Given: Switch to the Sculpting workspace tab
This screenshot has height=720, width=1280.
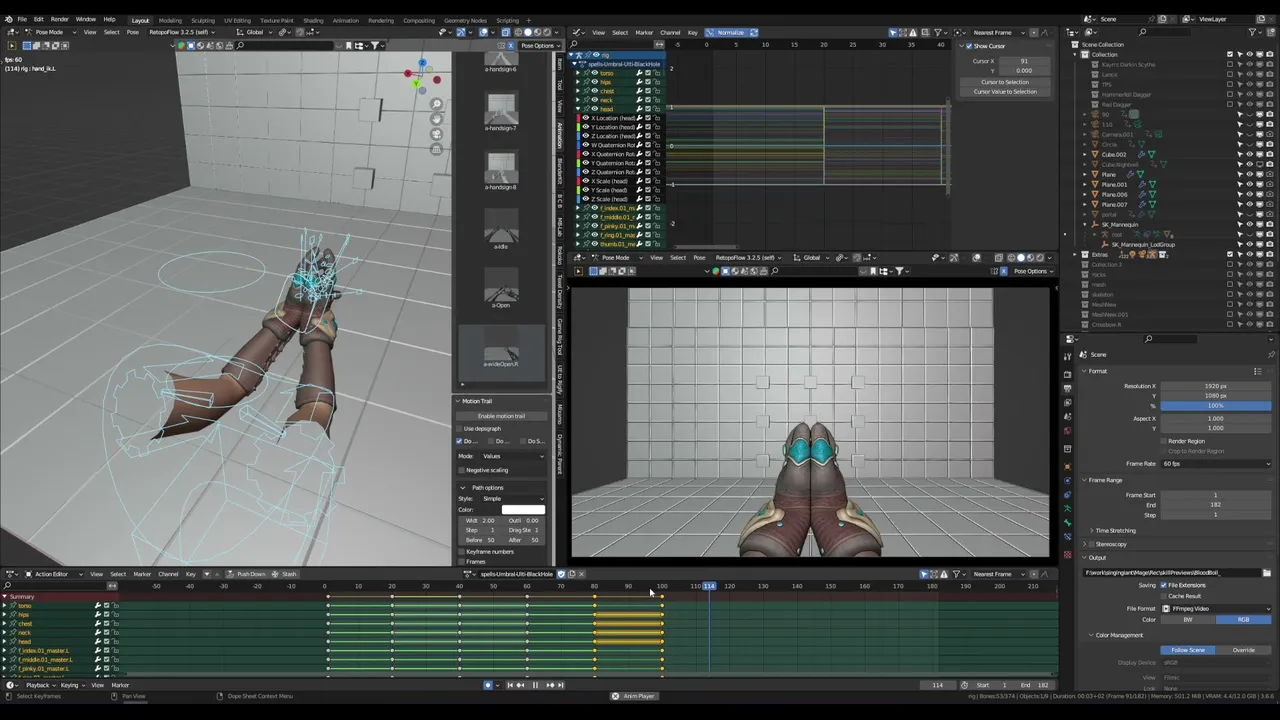Looking at the screenshot, I should 203,20.
